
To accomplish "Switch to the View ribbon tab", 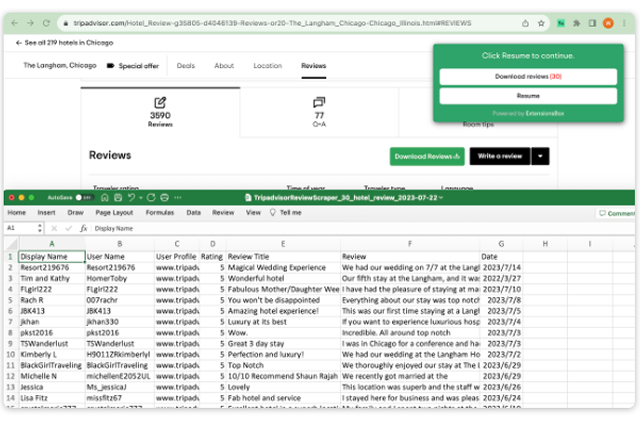I will coord(253,213).
